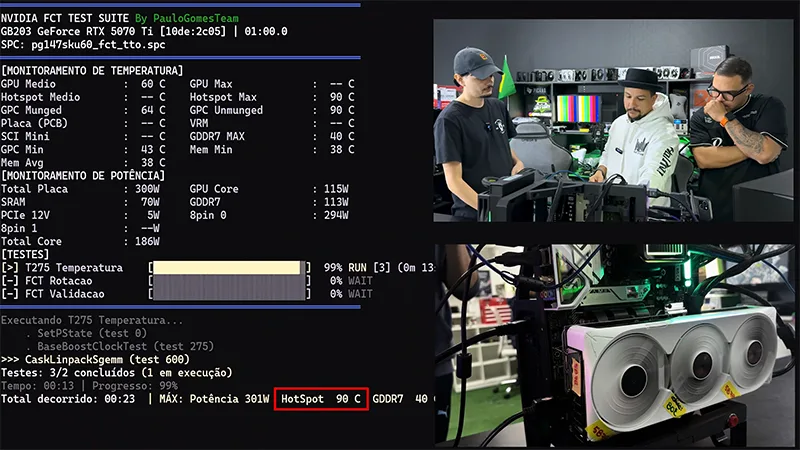Screen dimensions: 800x450
Task: Select the 'Hotspot Medio' row label
Action: (40, 97)
